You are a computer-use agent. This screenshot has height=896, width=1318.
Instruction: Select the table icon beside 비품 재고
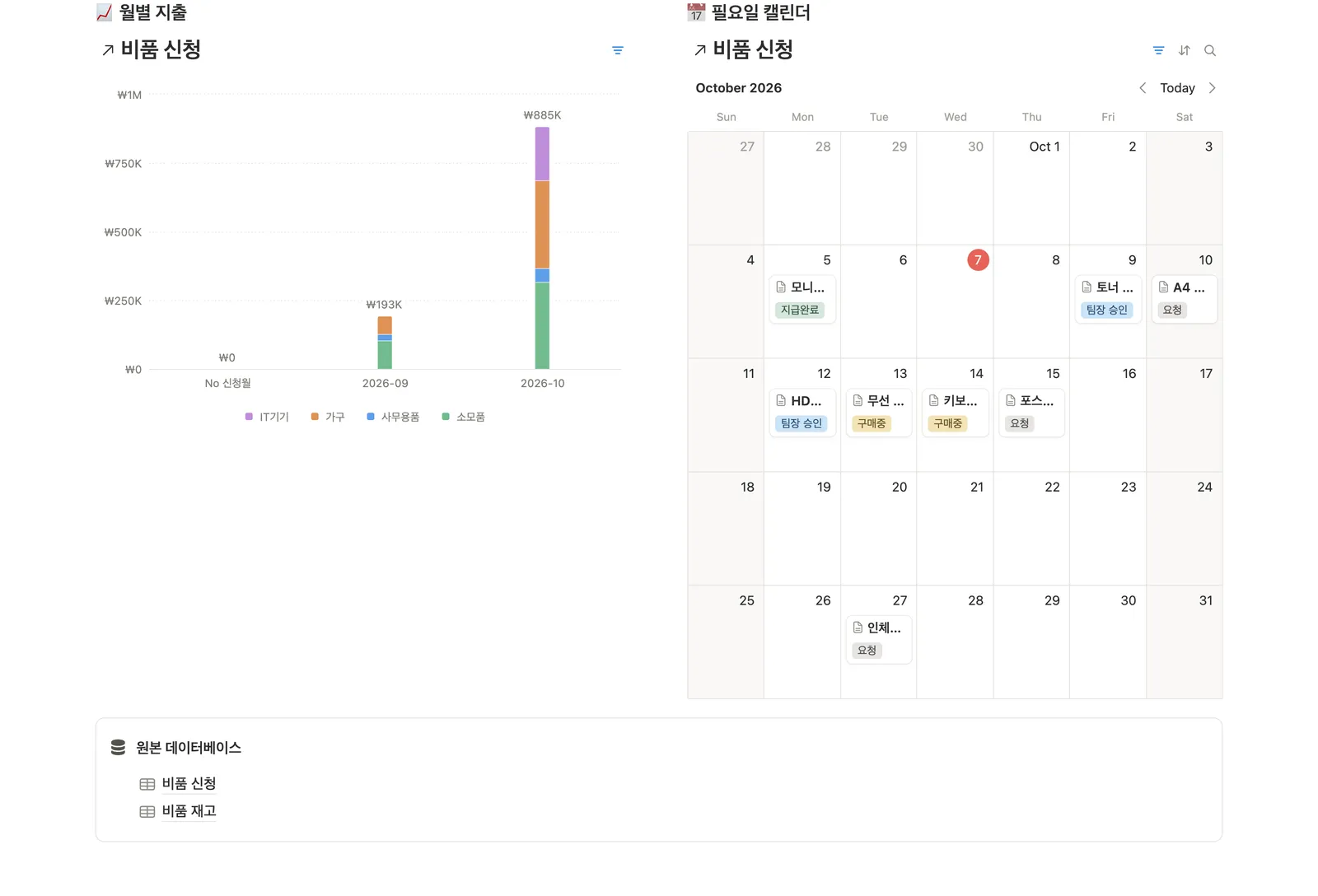click(x=147, y=812)
